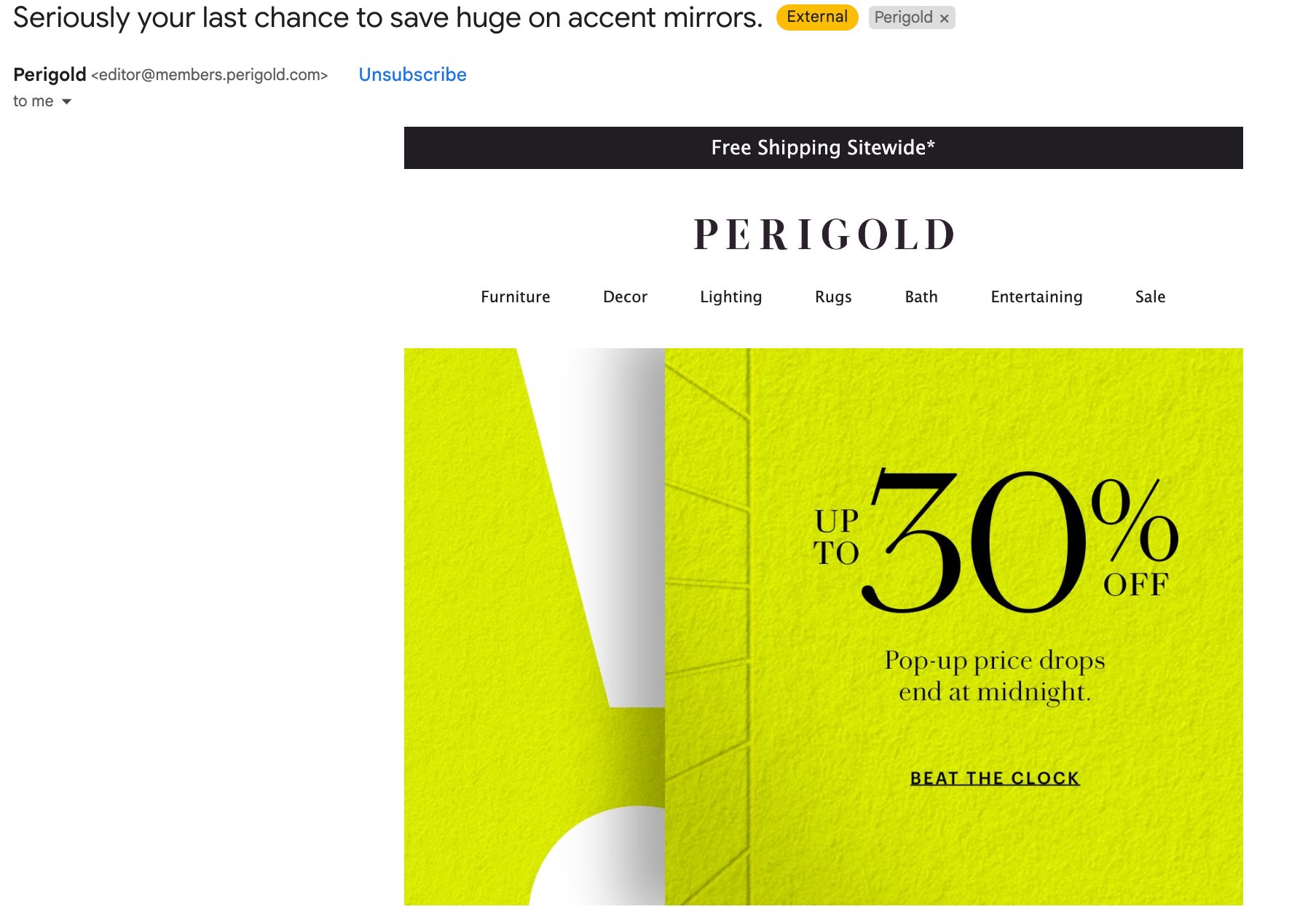Expand the 'to me' recipient details arrow

tap(66, 101)
